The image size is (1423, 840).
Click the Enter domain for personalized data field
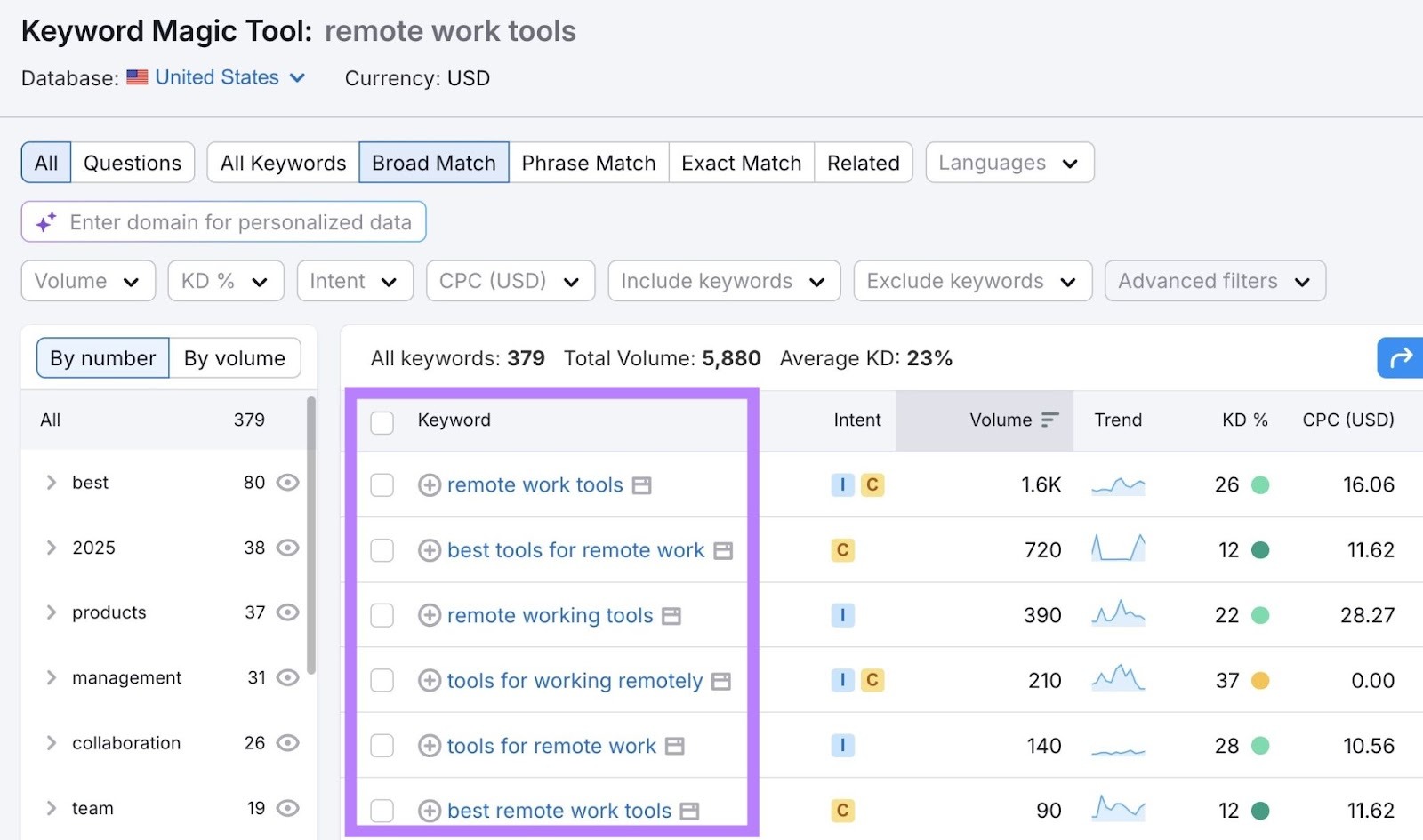click(240, 222)
